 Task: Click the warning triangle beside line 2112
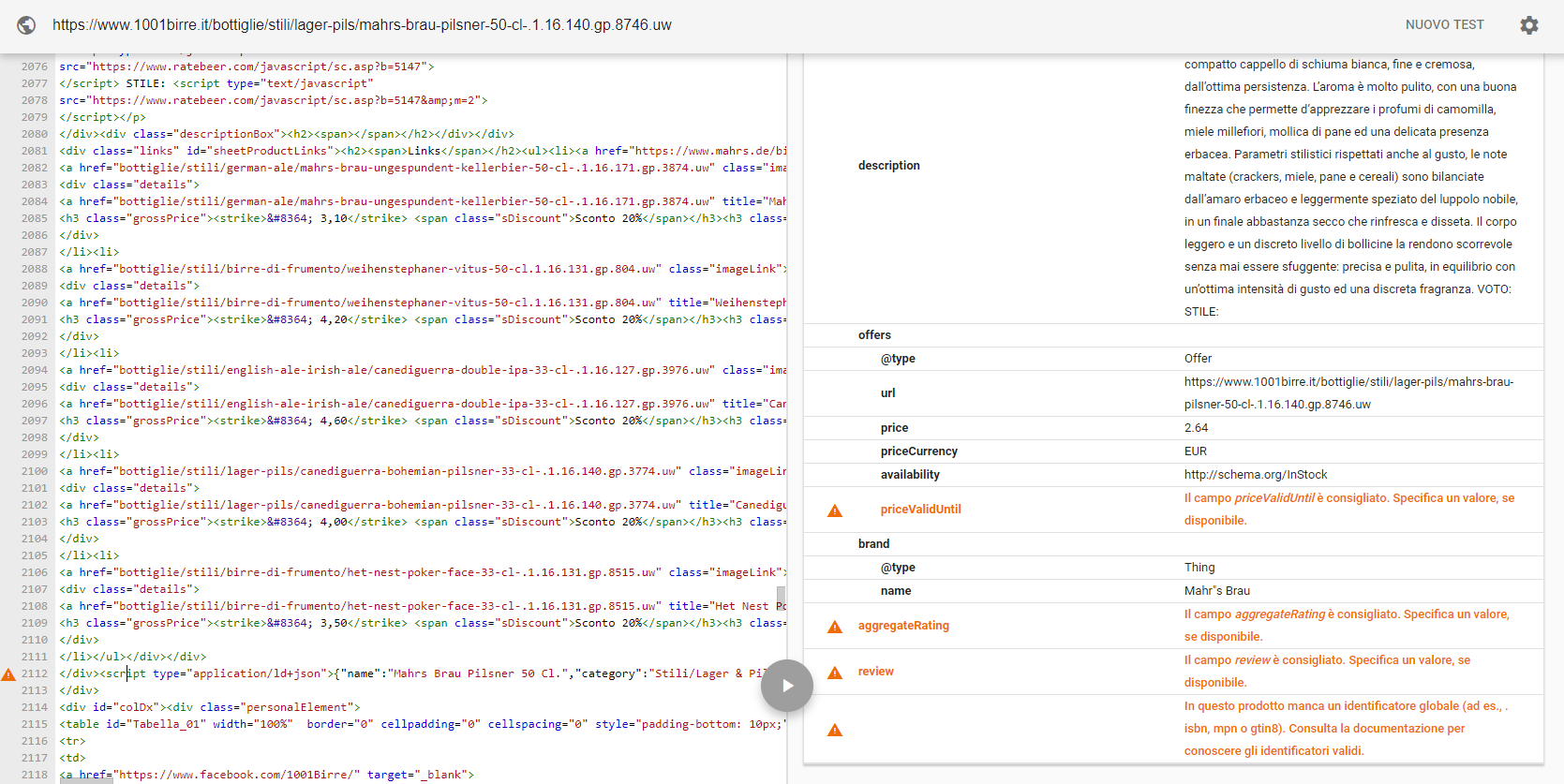pyautogui.click(x=8, y=674)
